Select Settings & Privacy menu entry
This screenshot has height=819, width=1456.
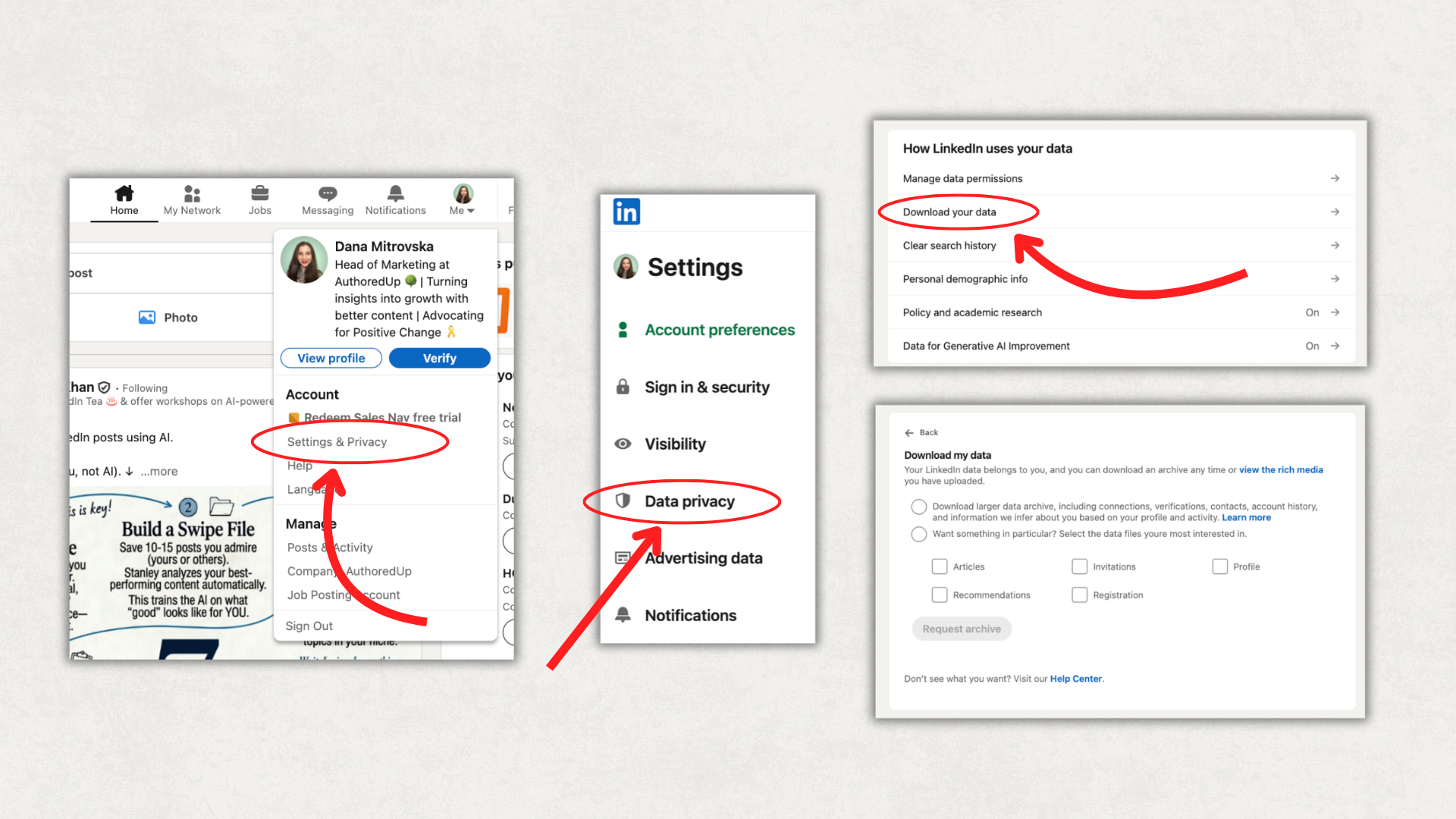[x=337, y=442]
